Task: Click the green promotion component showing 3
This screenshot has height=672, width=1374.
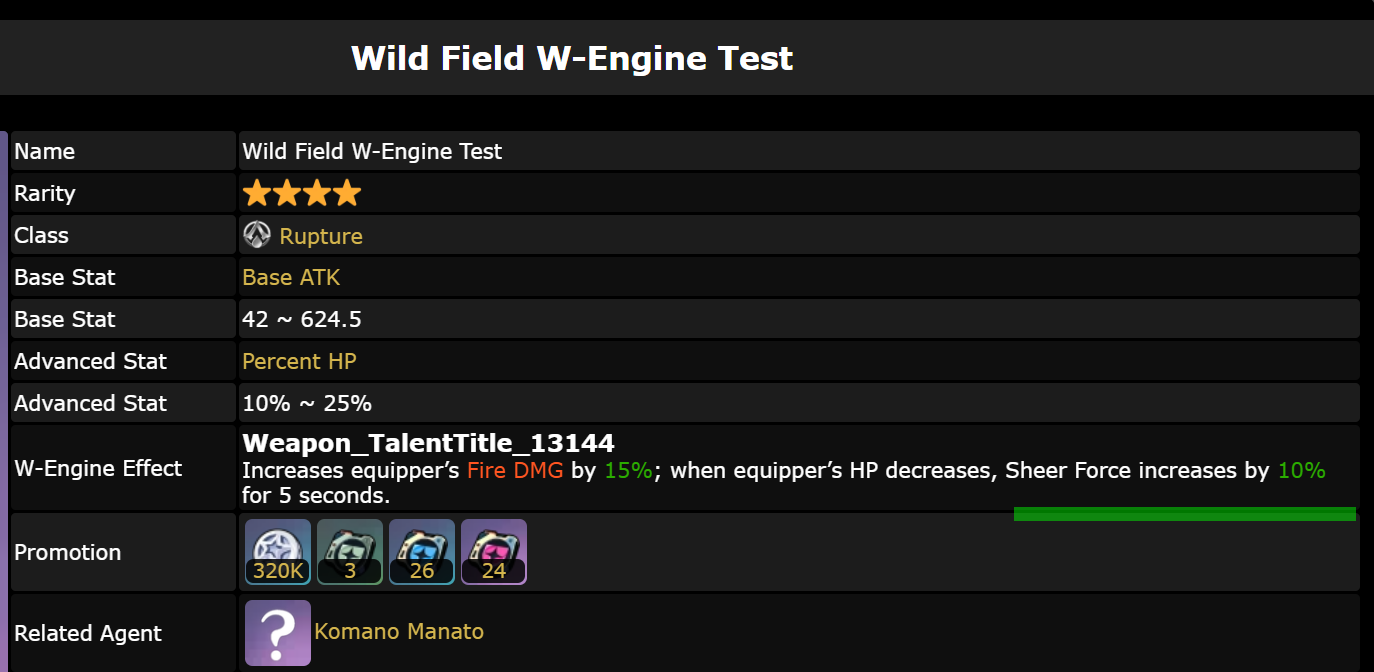Action: click(x=350, y=551)
